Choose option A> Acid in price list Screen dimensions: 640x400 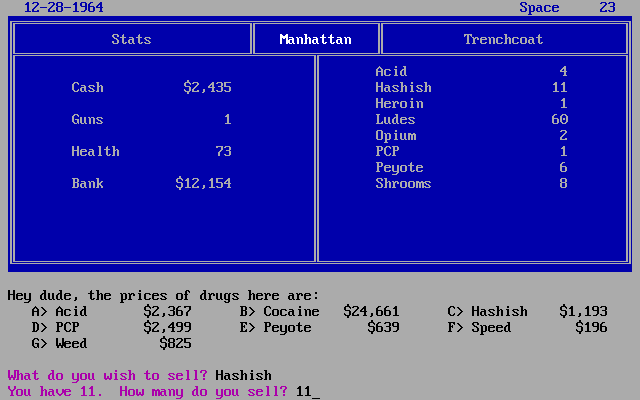point(59,311)
